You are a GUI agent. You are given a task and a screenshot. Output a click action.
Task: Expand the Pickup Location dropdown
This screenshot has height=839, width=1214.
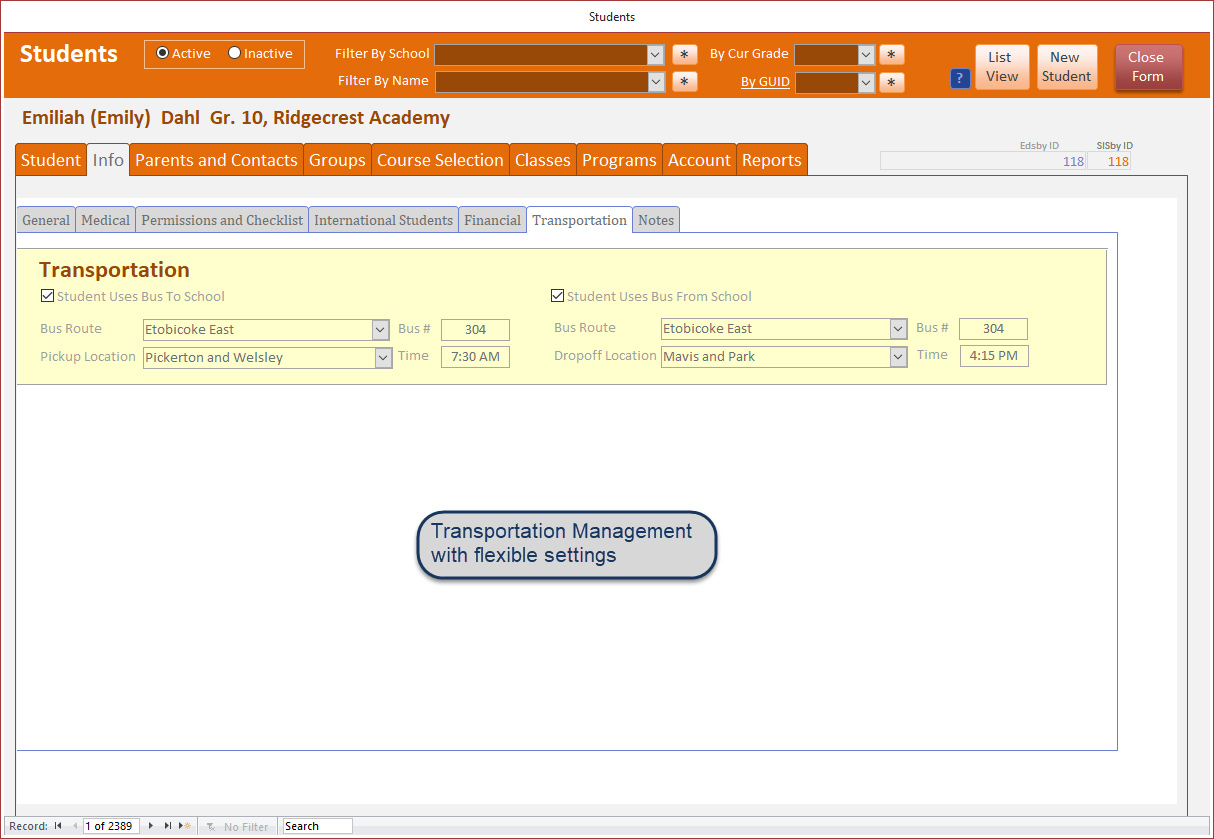tap(383, 358)
